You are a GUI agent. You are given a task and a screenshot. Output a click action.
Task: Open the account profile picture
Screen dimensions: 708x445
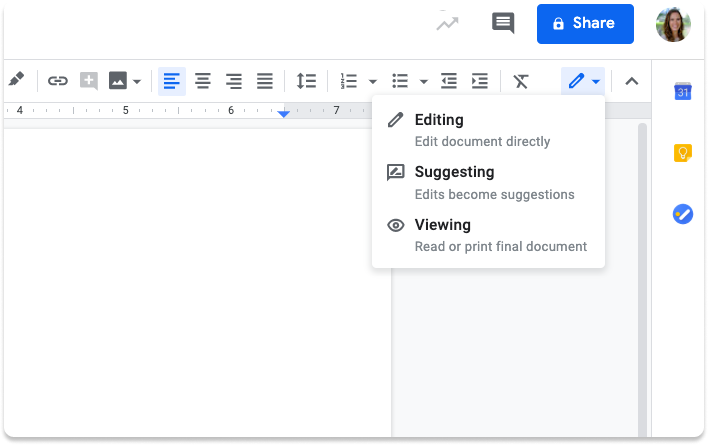[673, 24]
